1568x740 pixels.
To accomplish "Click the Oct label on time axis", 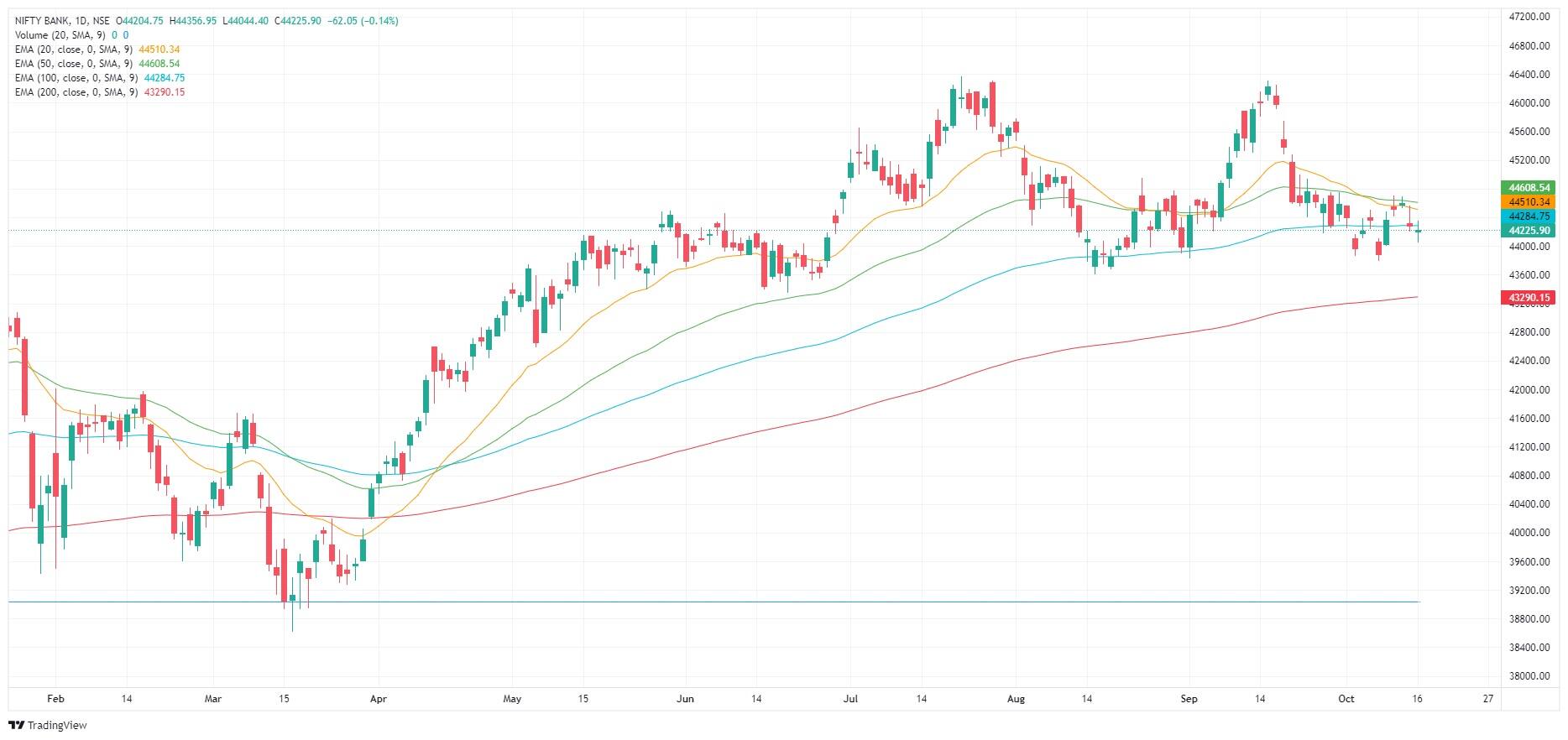I will (1346, 699).
